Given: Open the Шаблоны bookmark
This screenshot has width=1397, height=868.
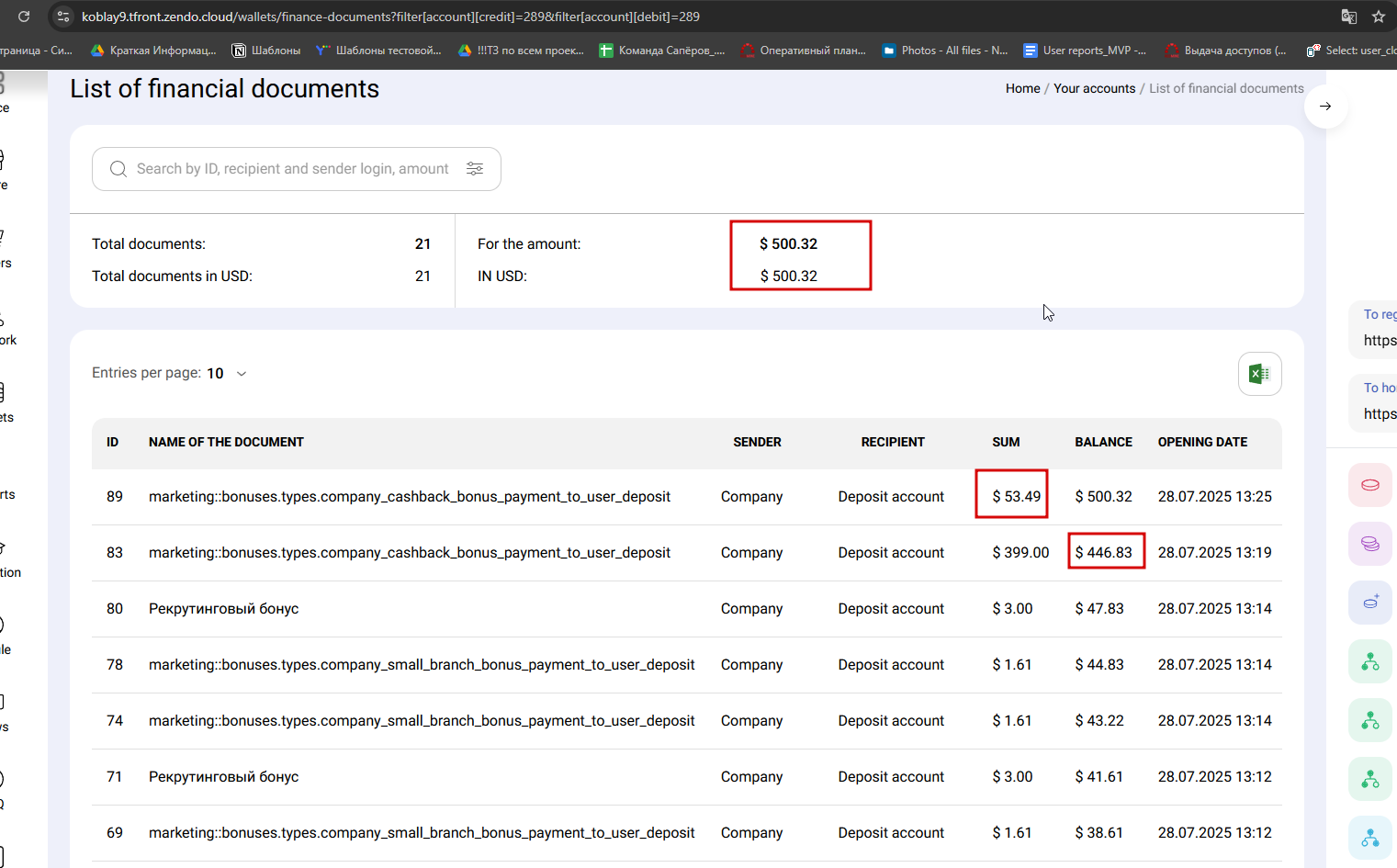Looking at the screenshot, I should tap(266, 51).
